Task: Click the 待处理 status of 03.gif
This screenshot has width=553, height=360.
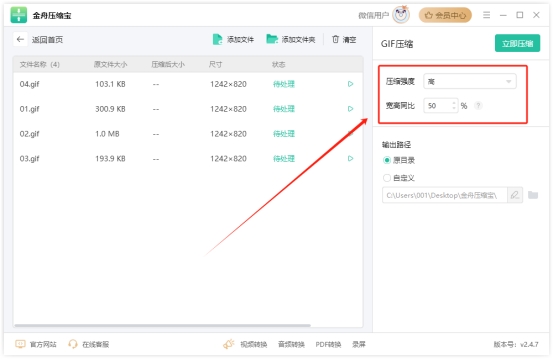Action: [x=284, y=159]
